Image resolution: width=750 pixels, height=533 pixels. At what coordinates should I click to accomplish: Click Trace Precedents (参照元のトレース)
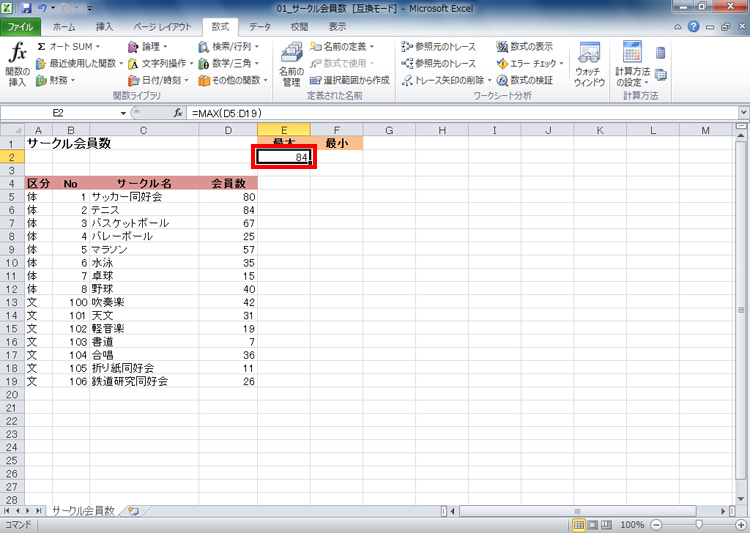coord(439,46)
